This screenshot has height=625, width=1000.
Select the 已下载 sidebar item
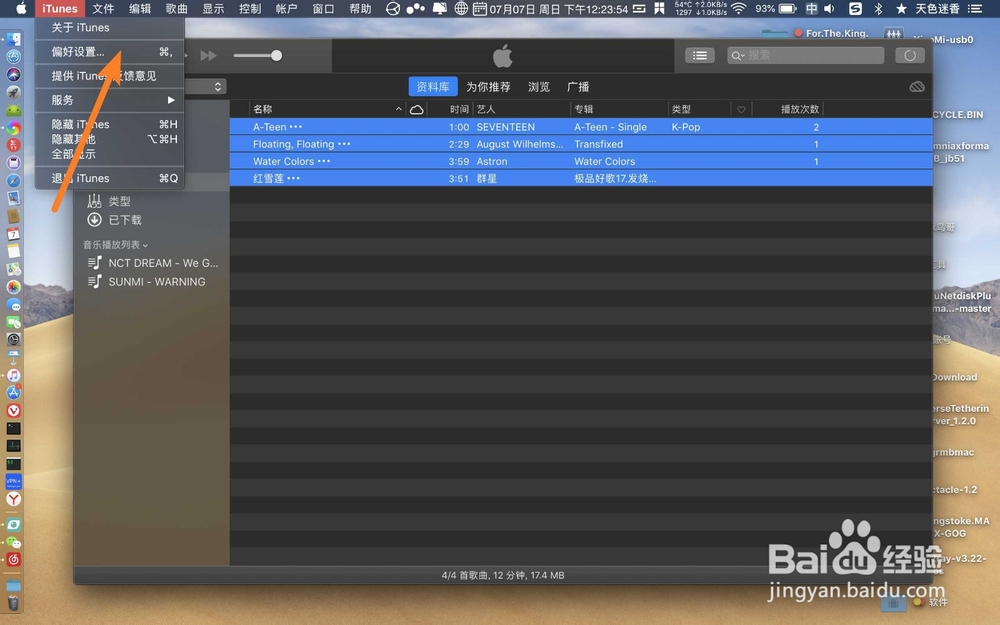pyautogui.click(x=125, y=220)
